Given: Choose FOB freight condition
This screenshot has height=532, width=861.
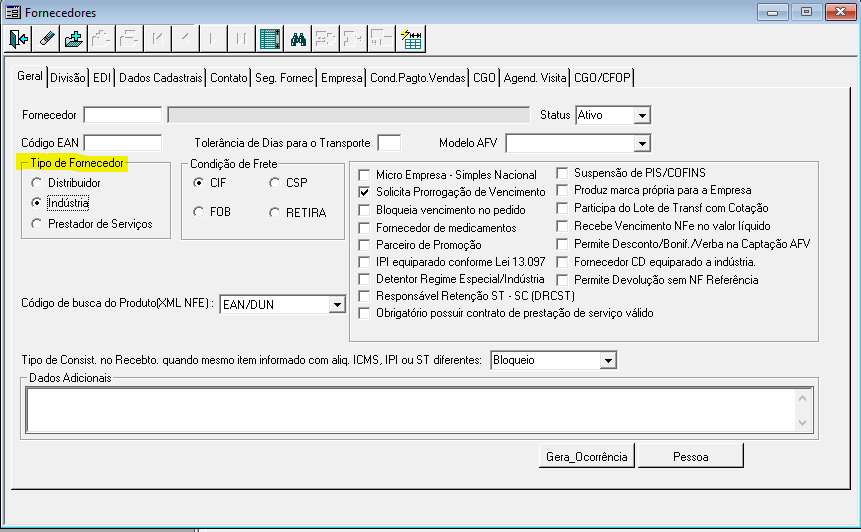Looking at the screenshot, I should coord(199,212).
